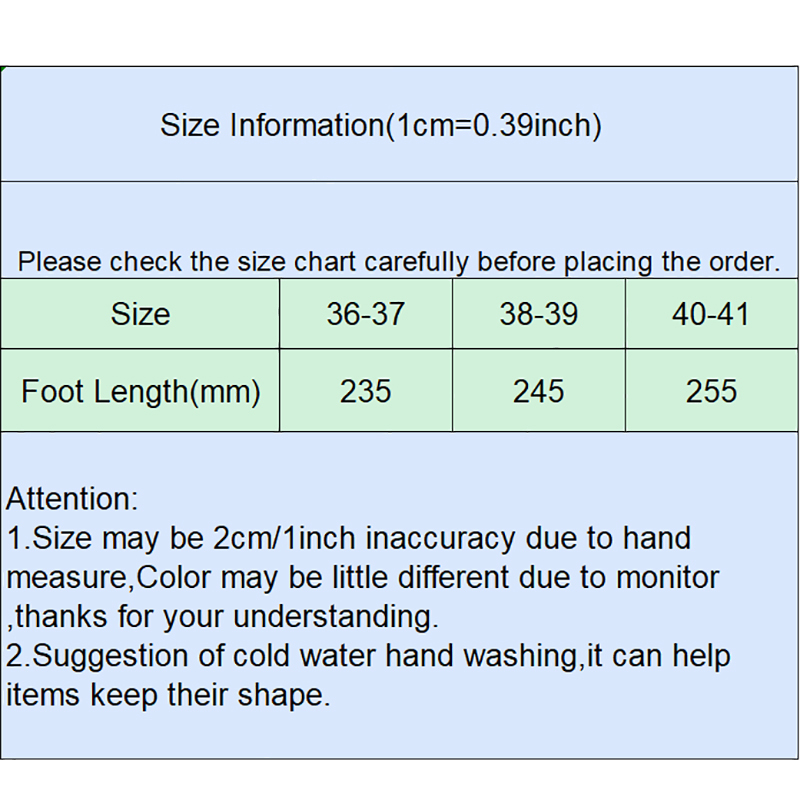Select the 36-37 size cell
800x800 pixels.
click(x=365, y=314)
